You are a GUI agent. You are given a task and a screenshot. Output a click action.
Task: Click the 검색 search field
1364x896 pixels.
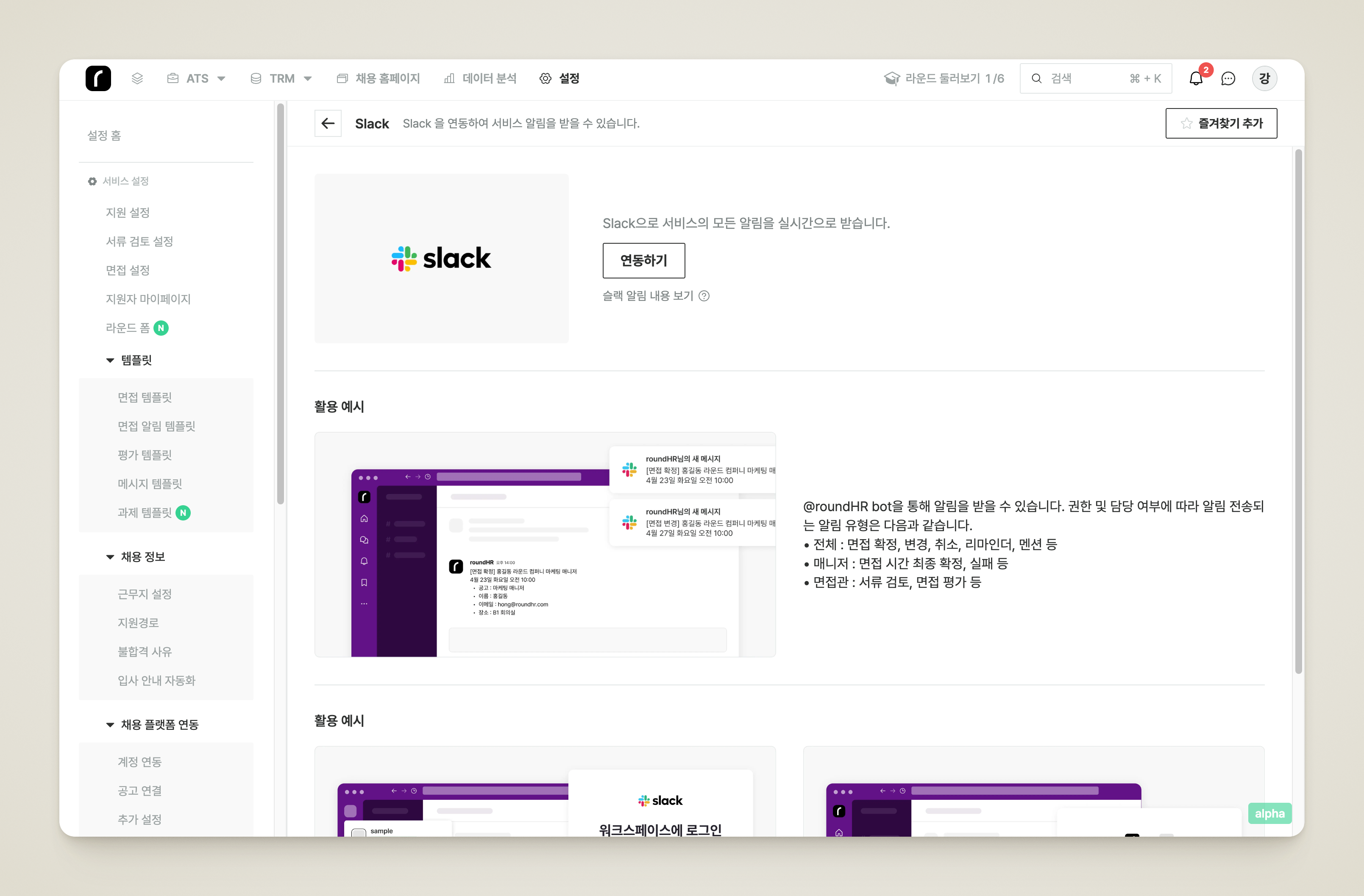1095,78
